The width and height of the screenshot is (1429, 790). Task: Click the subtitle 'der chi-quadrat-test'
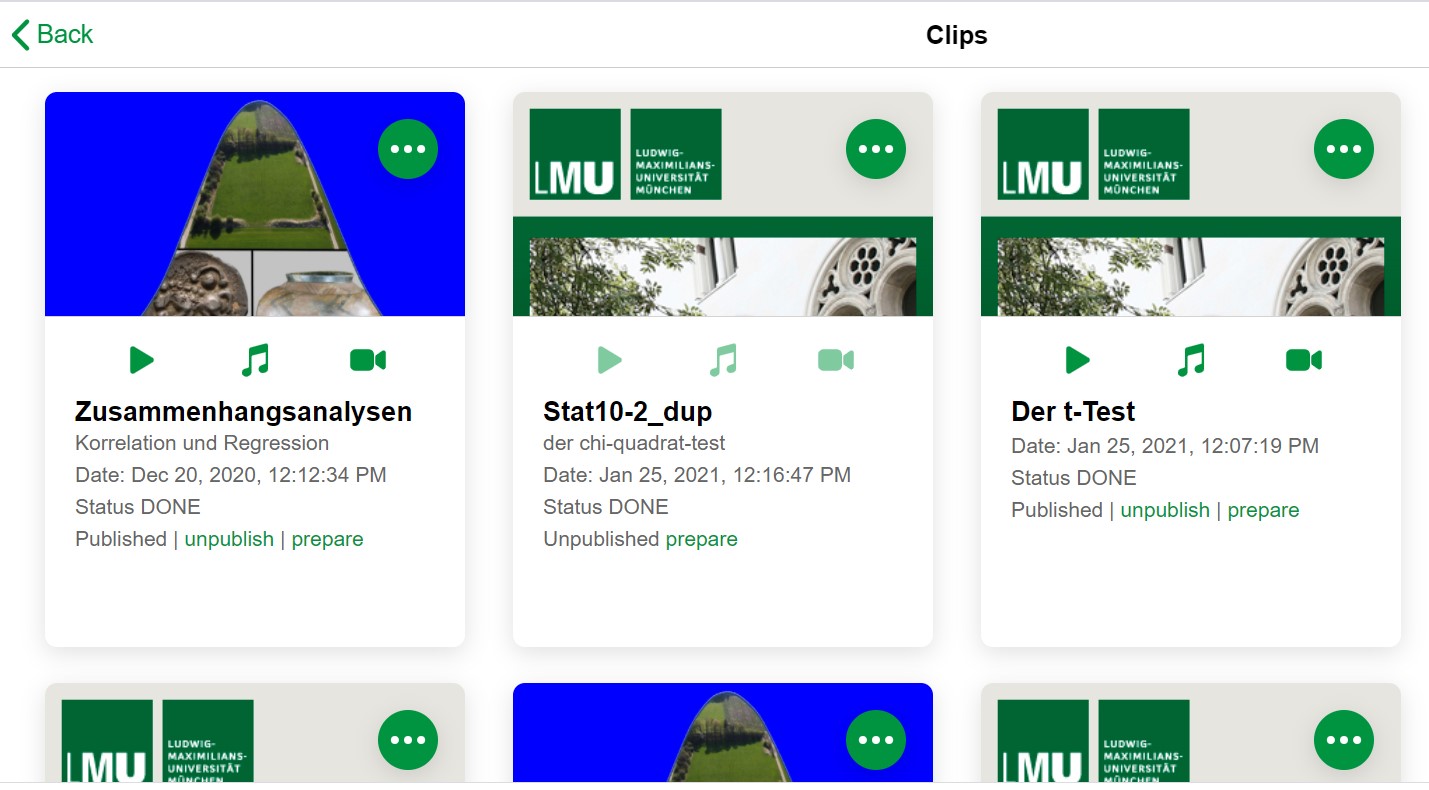point(634,443)
